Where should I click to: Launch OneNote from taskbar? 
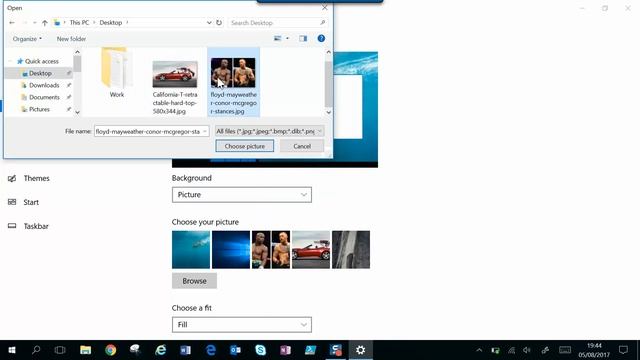click(285, 350)
